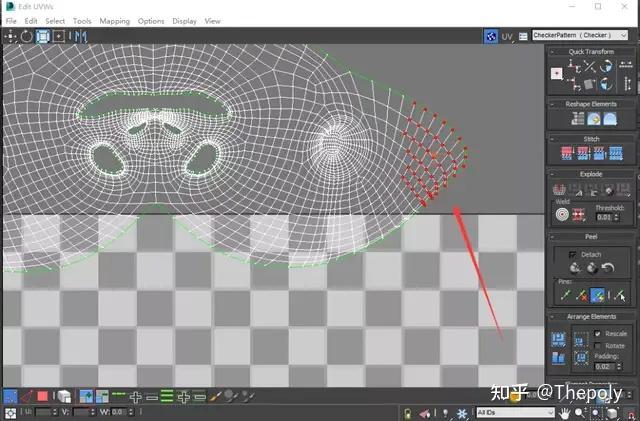640x421 pixels.
Task: Collapse the Reshape Elements rollout
Action: pyautogui.click(x=552, y=104)
